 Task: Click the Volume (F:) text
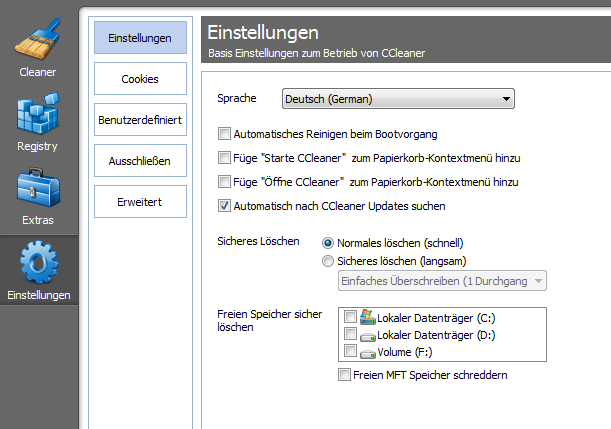405,352
